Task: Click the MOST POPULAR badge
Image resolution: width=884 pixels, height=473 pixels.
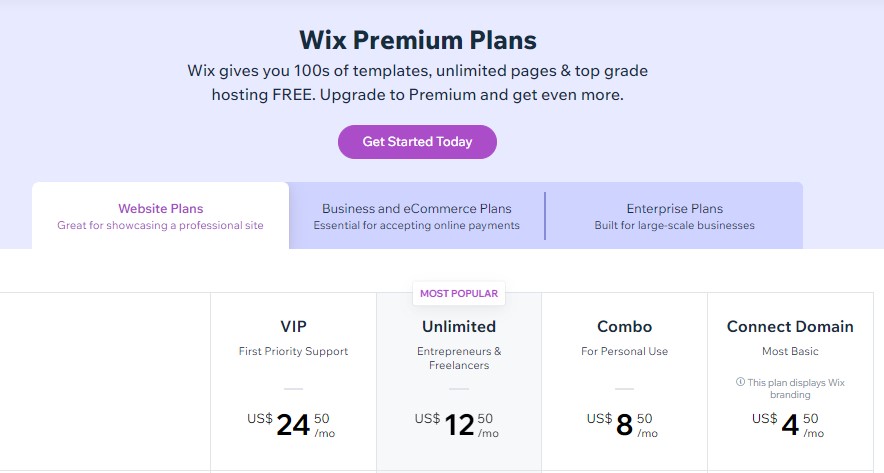Action: click(459, 293)
